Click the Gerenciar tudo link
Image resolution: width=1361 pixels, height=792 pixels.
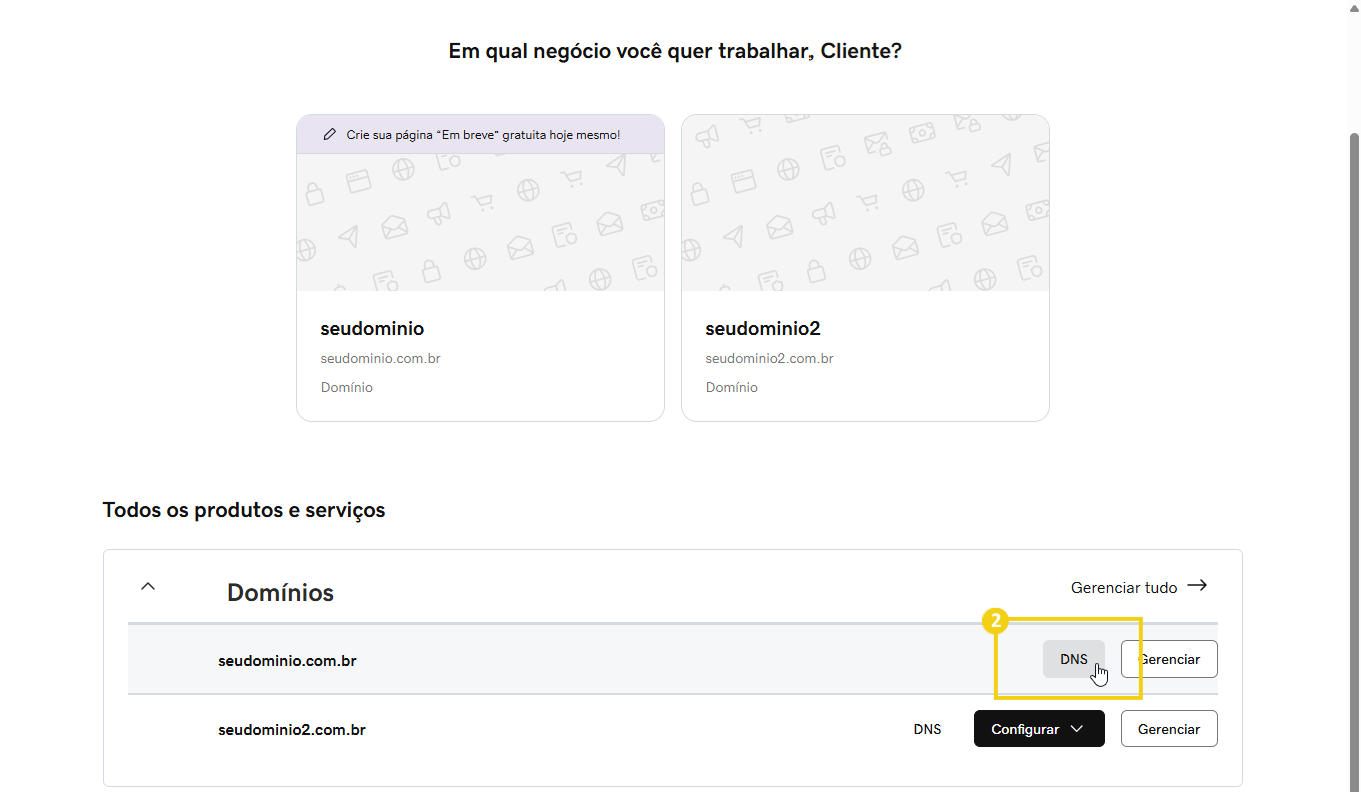click(x=1124, y=587)
